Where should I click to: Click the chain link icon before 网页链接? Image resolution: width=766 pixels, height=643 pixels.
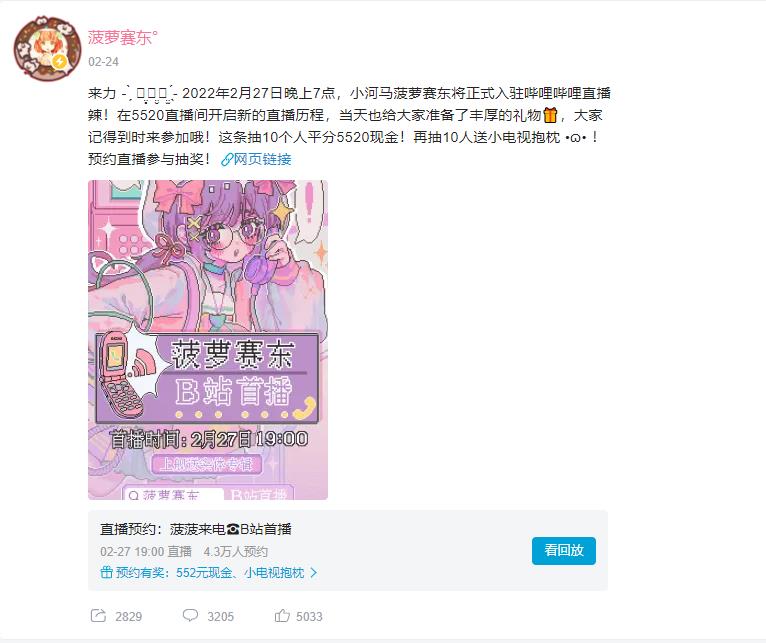coord(227,159)
